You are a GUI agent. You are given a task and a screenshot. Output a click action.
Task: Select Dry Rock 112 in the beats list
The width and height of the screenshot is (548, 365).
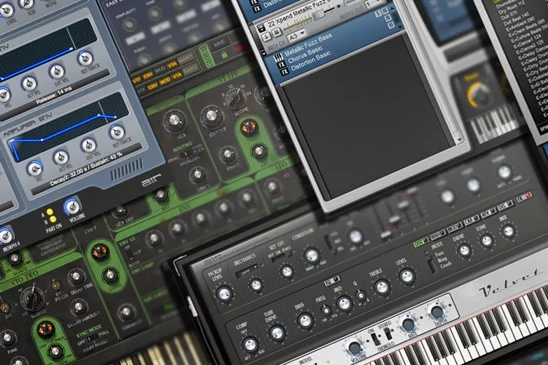513,8
